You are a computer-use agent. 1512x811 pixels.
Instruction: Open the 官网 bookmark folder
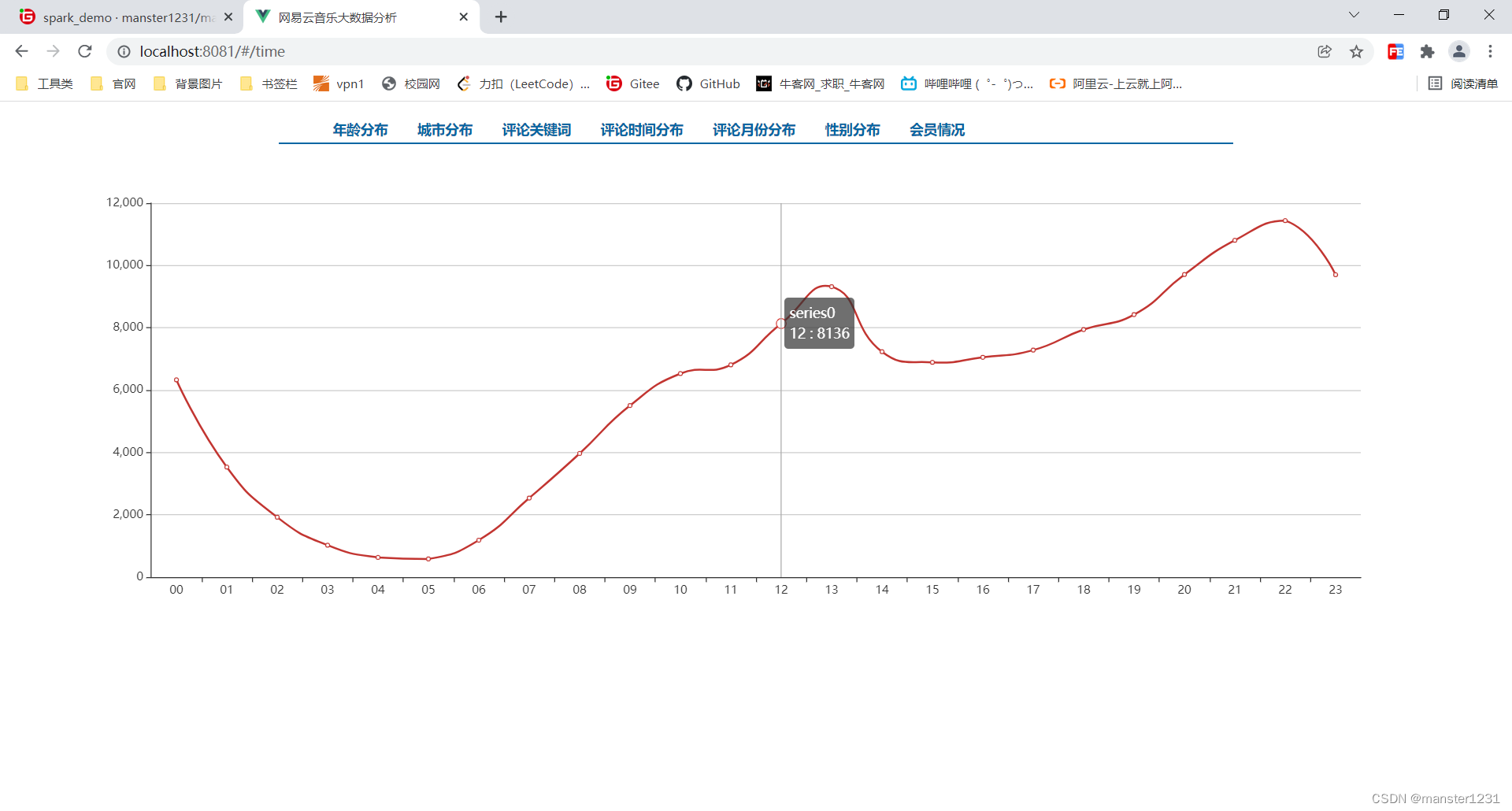(113, 83)
